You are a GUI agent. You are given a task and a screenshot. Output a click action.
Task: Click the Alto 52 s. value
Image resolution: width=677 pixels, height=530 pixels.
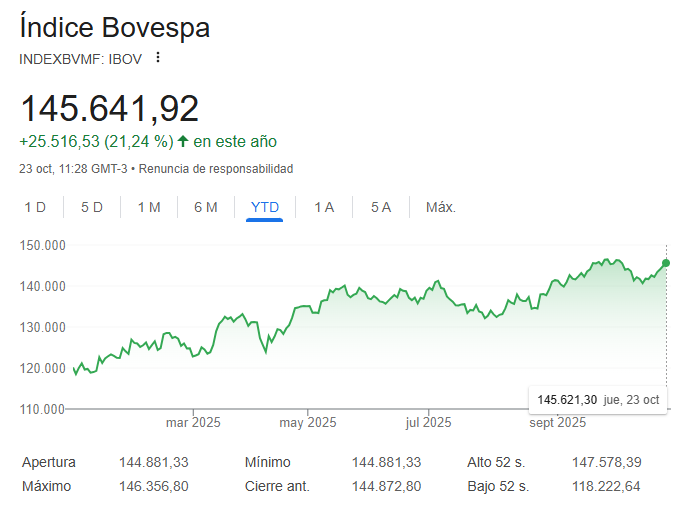click(605, 462)
